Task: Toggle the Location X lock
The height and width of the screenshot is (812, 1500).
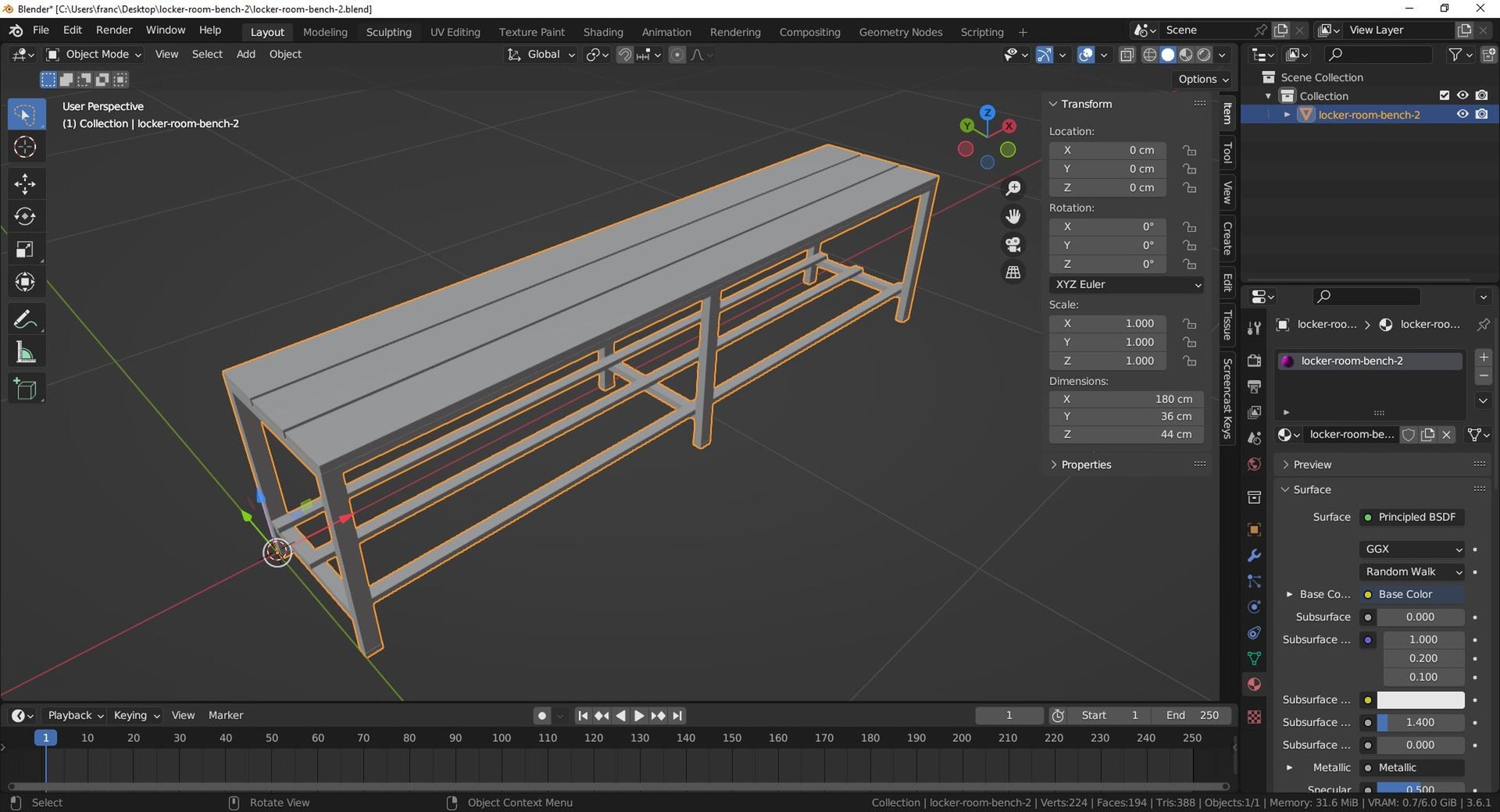Action: [1189, 150]
